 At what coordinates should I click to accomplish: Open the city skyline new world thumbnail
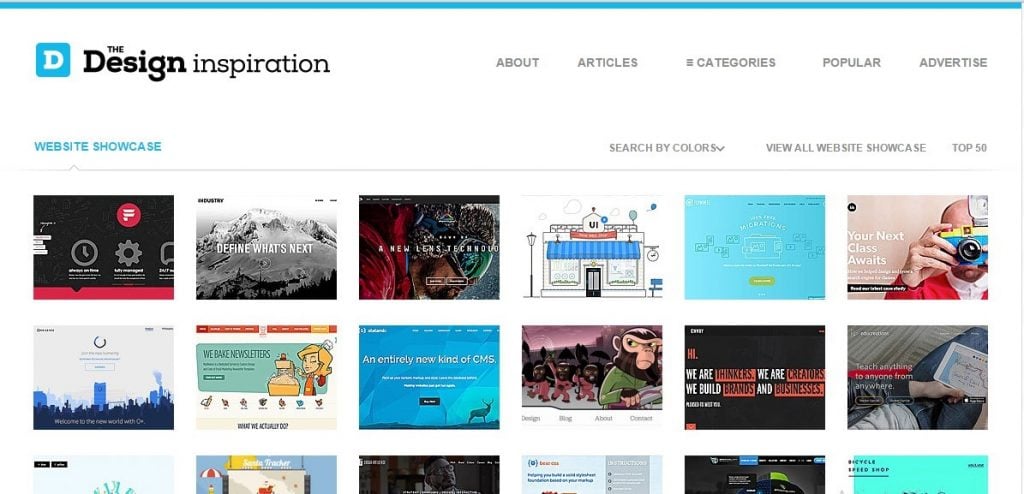click(x=104, y=377)
